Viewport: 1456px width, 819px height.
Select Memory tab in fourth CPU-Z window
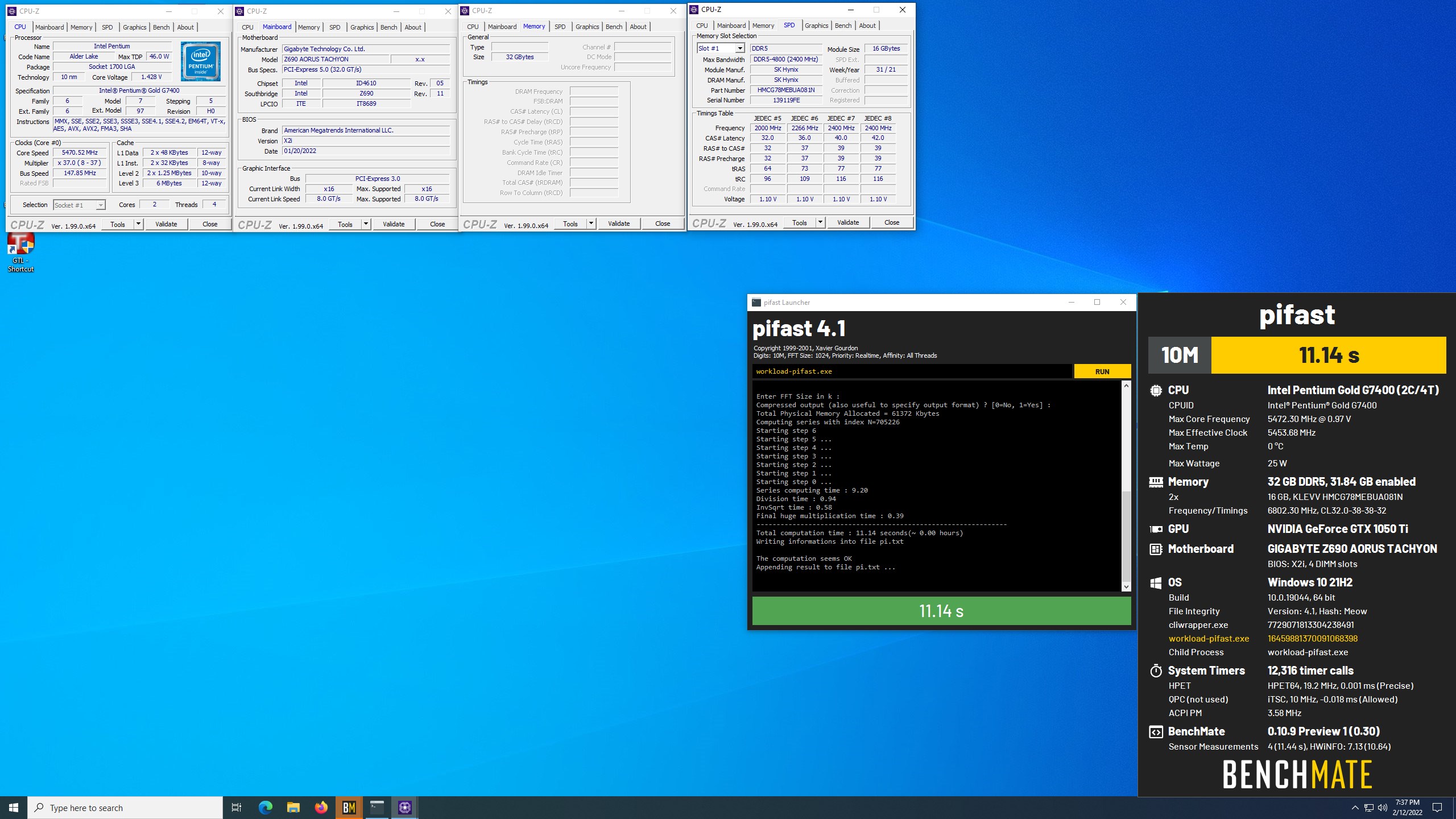pos(763,26)
